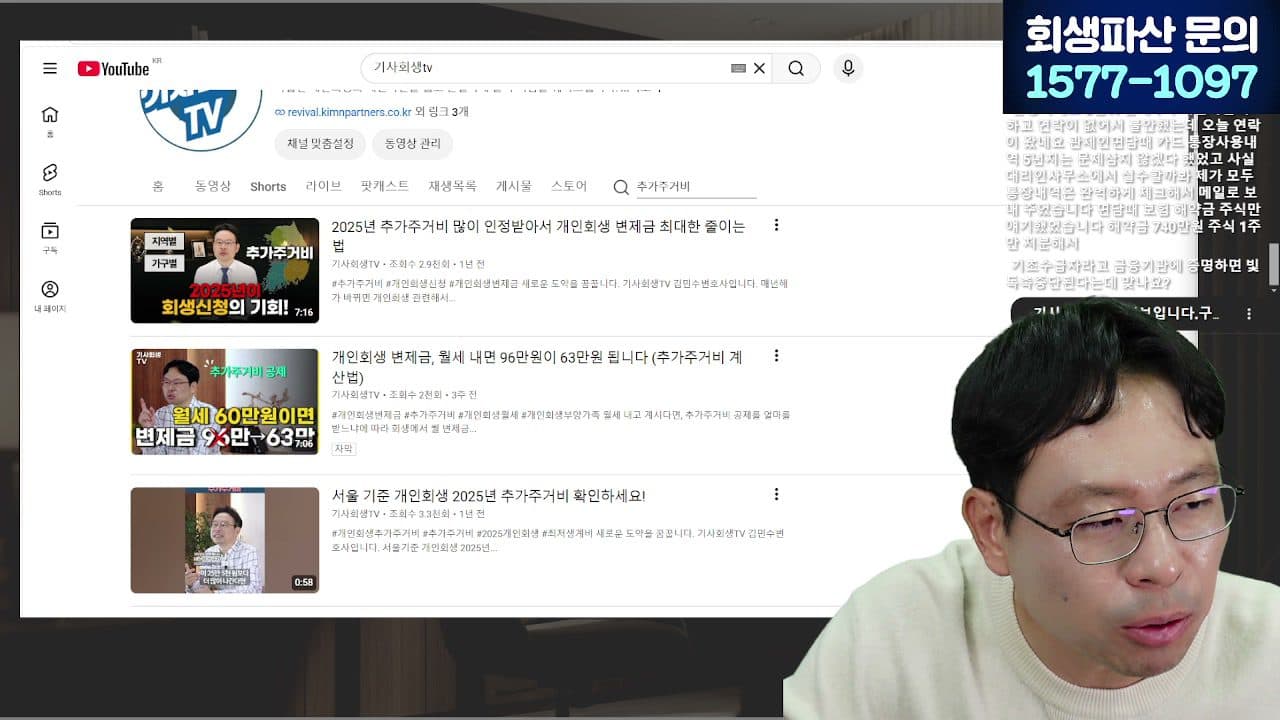Switch to the 게시물 channel tab

tap(514, 186)
